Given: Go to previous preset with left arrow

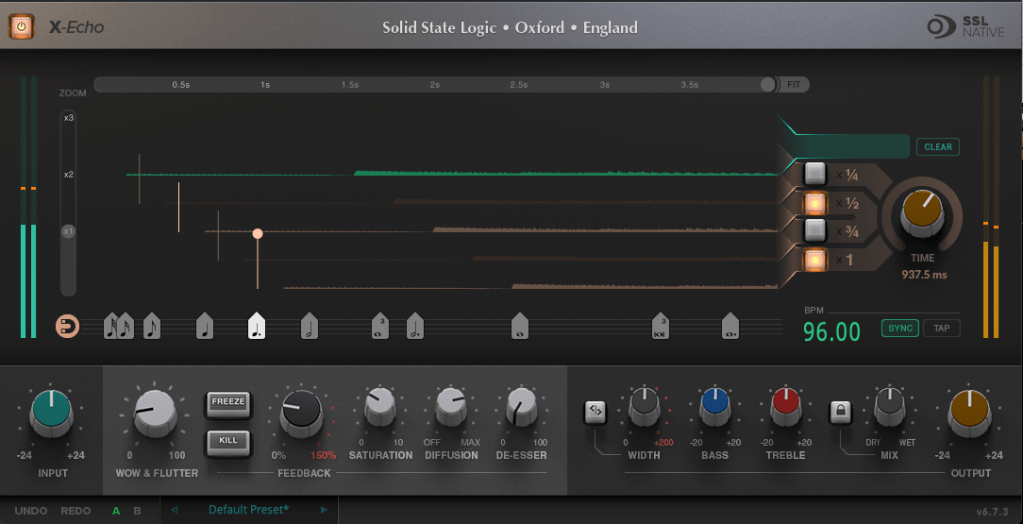Looking at the screenshot, I should 175,510.
